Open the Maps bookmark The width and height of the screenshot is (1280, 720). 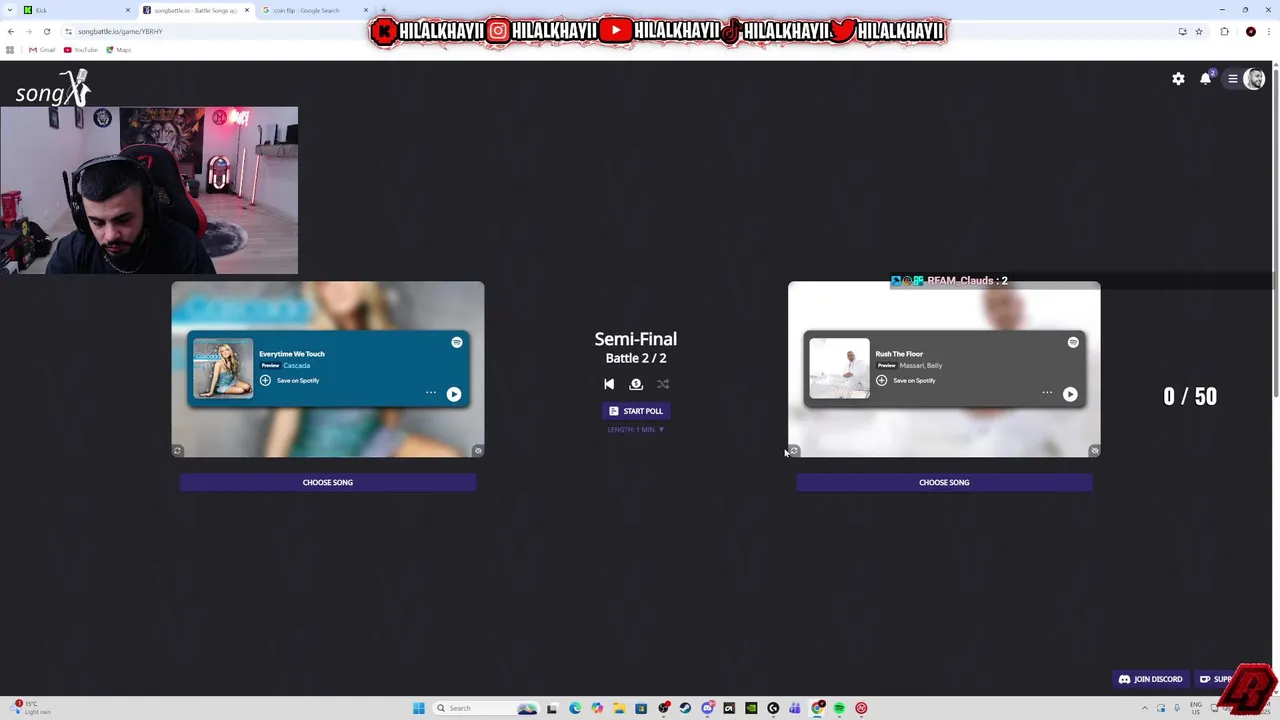coord(119,50)
